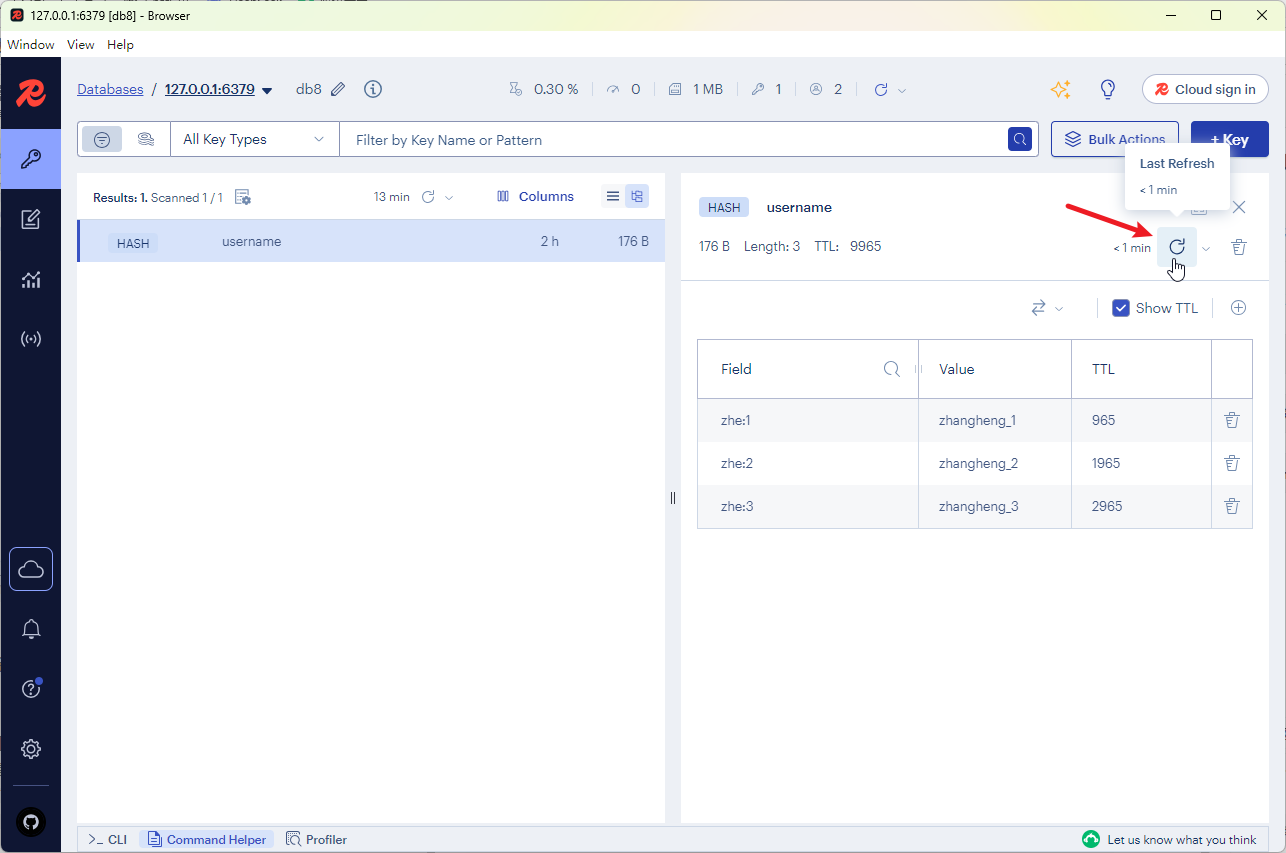
Task: Open the All Key Types dropdown
Action: 255,140
